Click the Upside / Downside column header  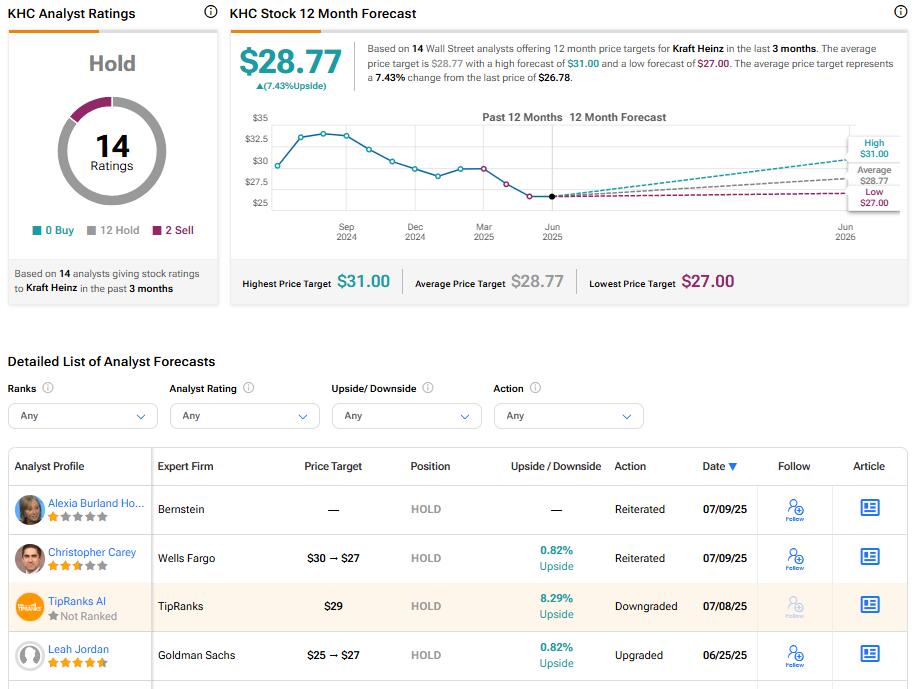coord(556,467)
